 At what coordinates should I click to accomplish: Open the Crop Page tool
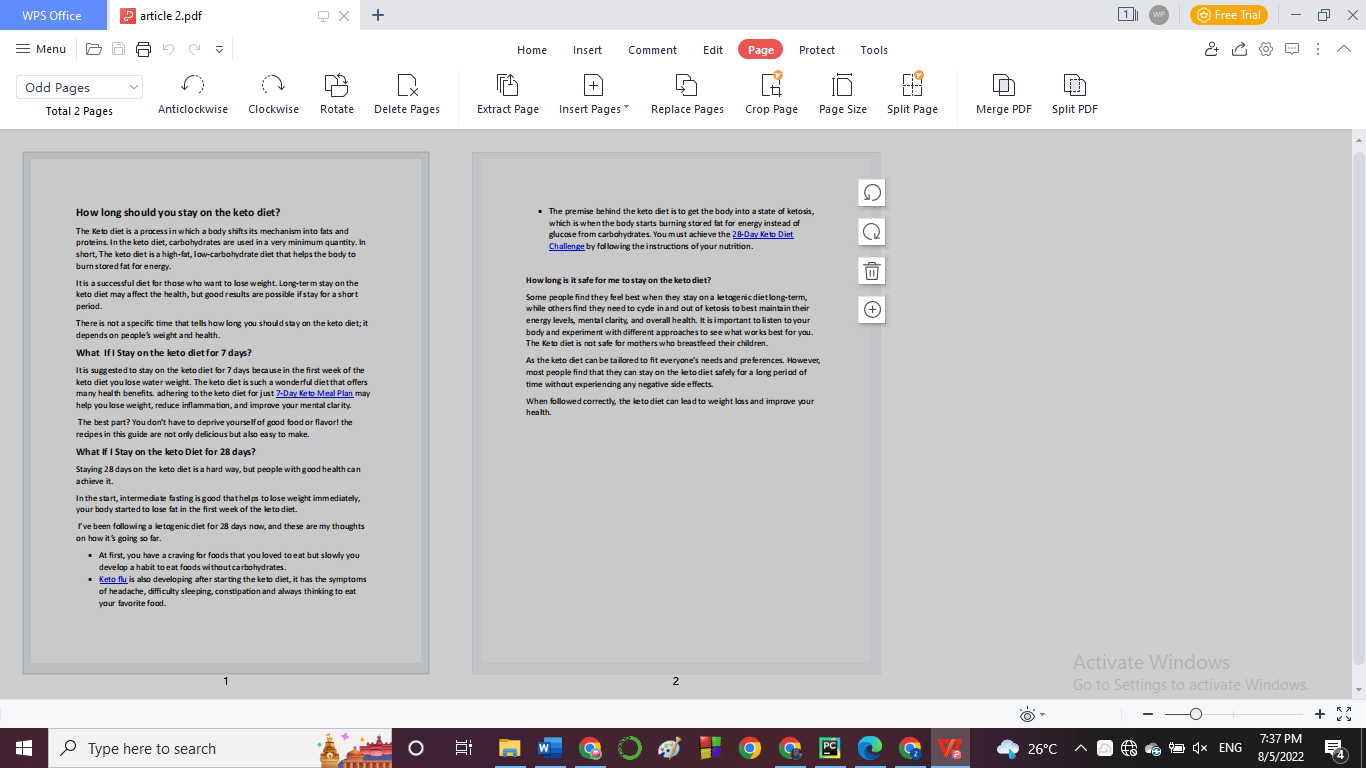pyautogui.click(x=771, y=93)
